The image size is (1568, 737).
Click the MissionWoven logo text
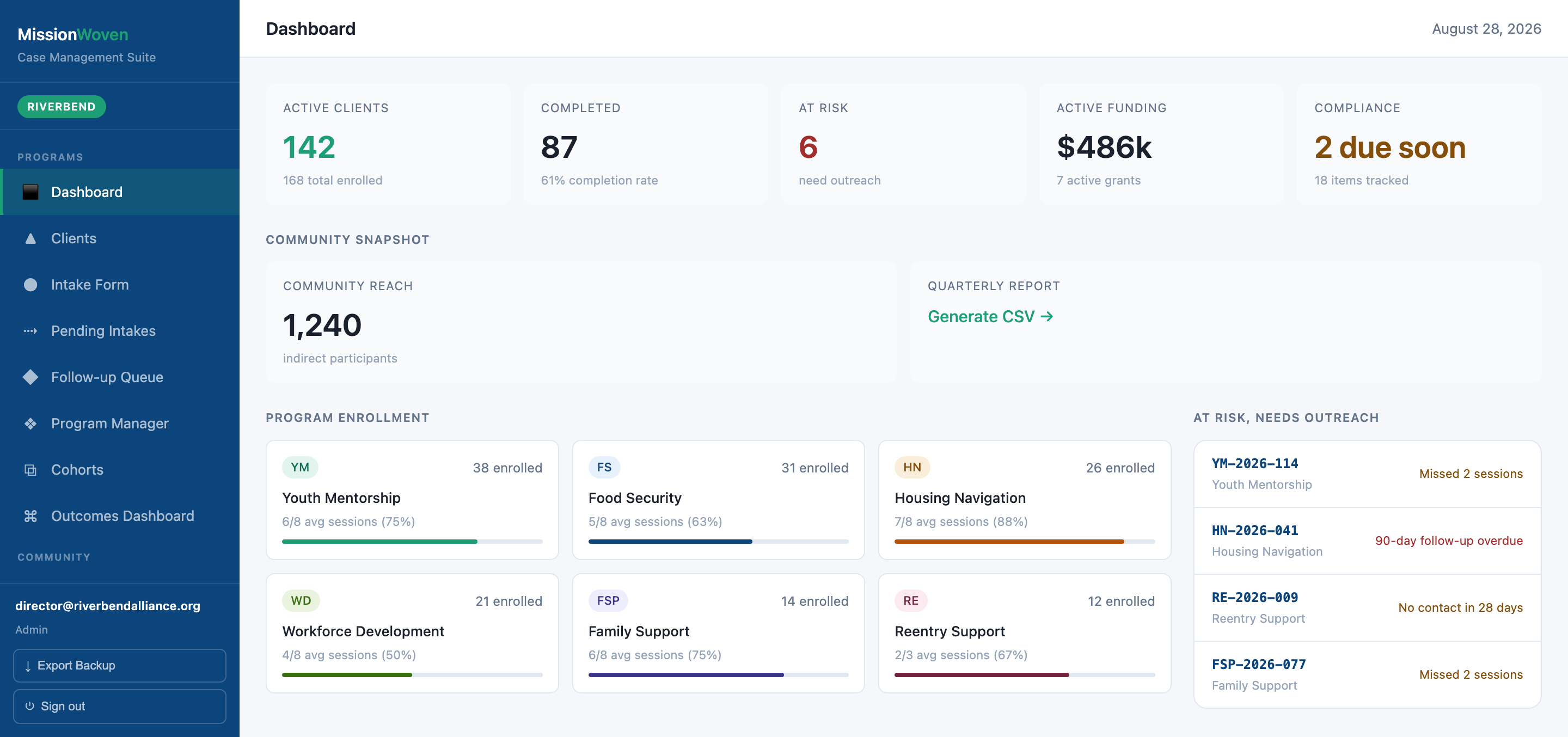[x=73, y=34]
